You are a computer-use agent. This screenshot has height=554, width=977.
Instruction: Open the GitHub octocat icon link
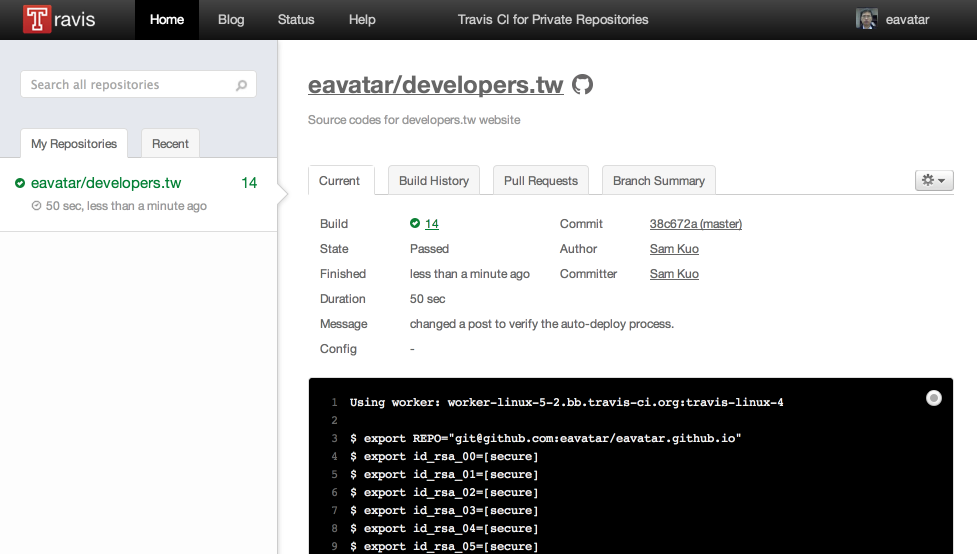tap(582, 85)
